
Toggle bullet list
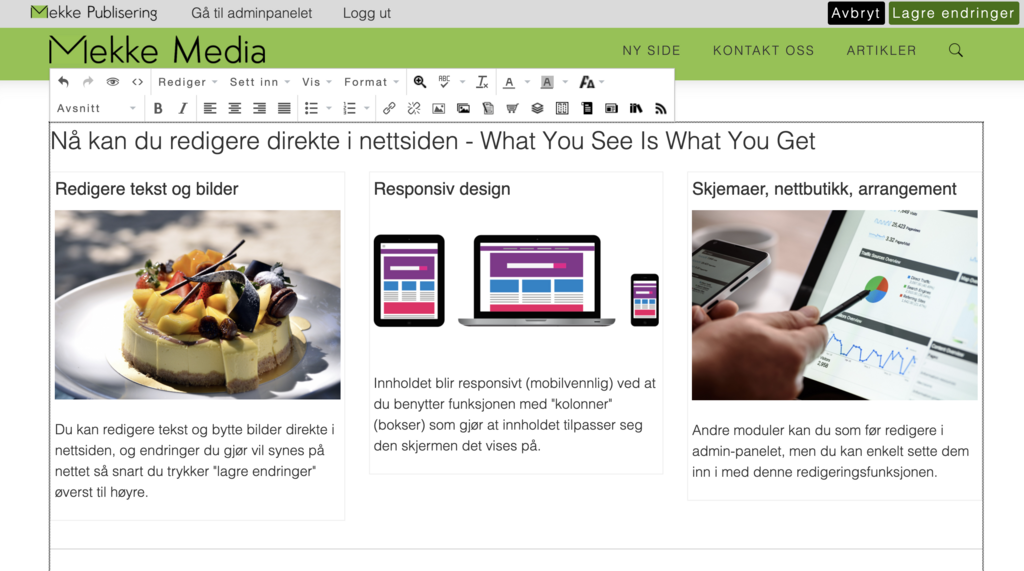pos(312,108)
